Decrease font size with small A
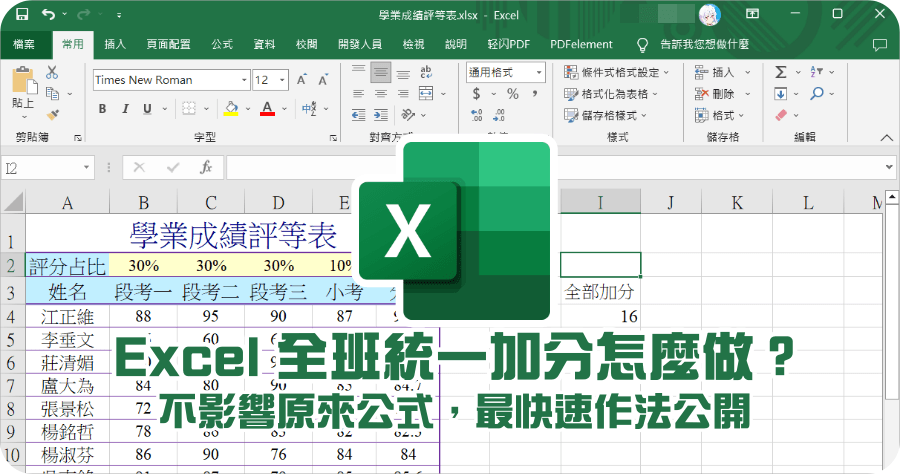This screenshot has height=474, width=900. pos(323,80)
